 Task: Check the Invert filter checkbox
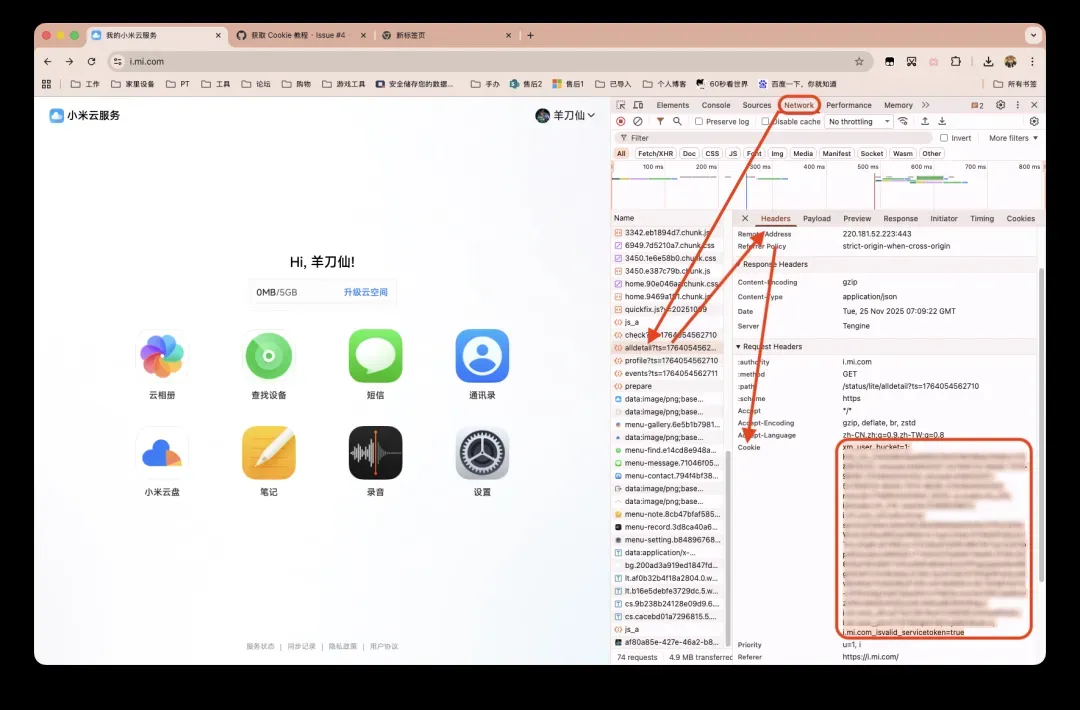click(x=944, y=138)
